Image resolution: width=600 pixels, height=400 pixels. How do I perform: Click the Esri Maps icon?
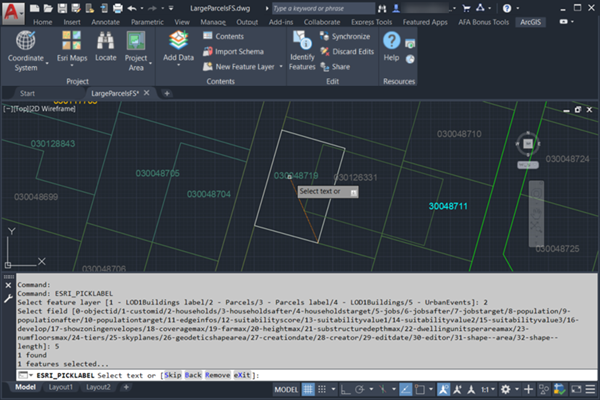70,43
